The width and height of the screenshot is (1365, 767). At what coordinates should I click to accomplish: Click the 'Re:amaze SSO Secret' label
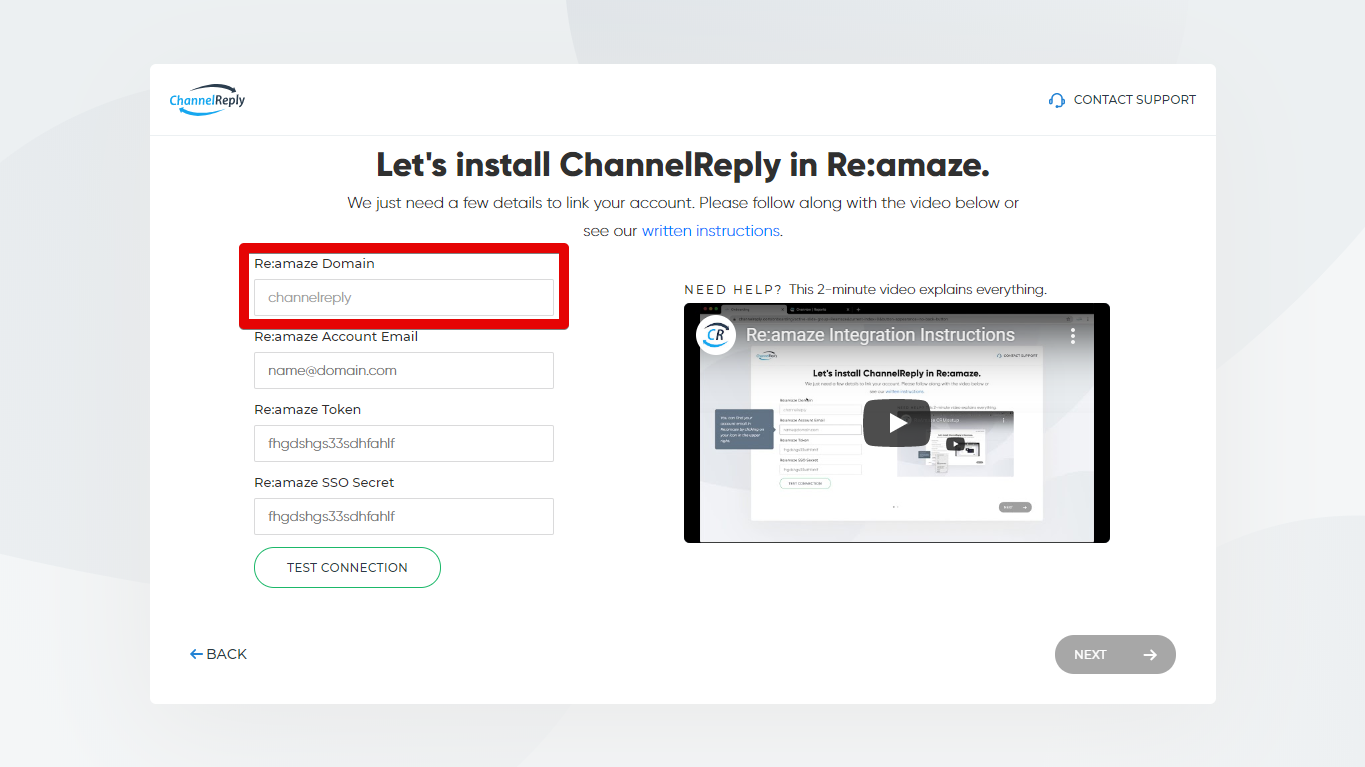point(324,483)
